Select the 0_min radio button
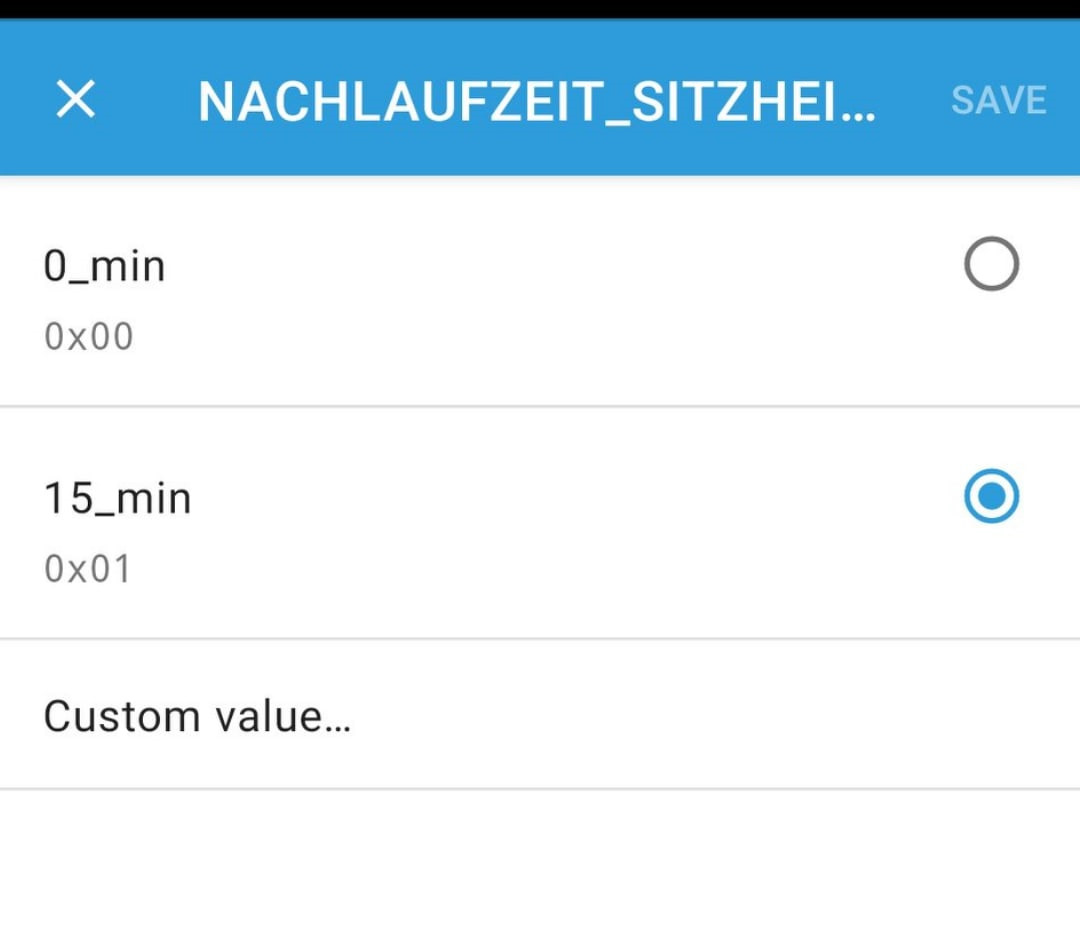Screen dimensions: 1080x950 click(991, 265)
